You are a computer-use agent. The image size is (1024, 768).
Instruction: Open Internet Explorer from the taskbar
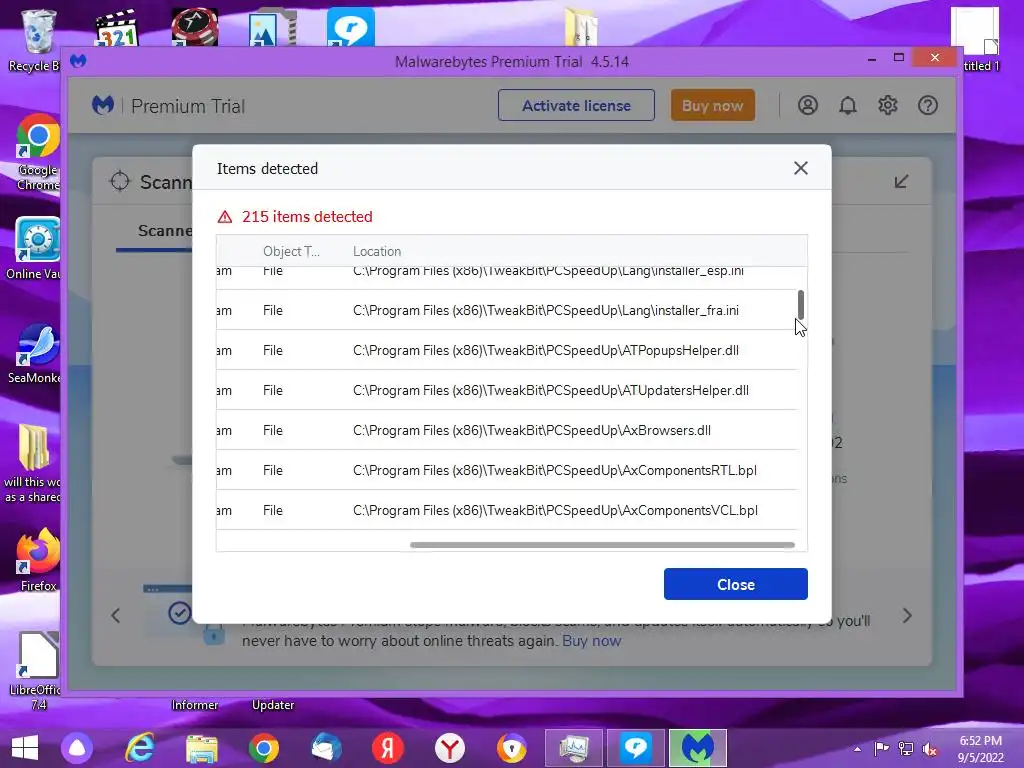(140, 748)
